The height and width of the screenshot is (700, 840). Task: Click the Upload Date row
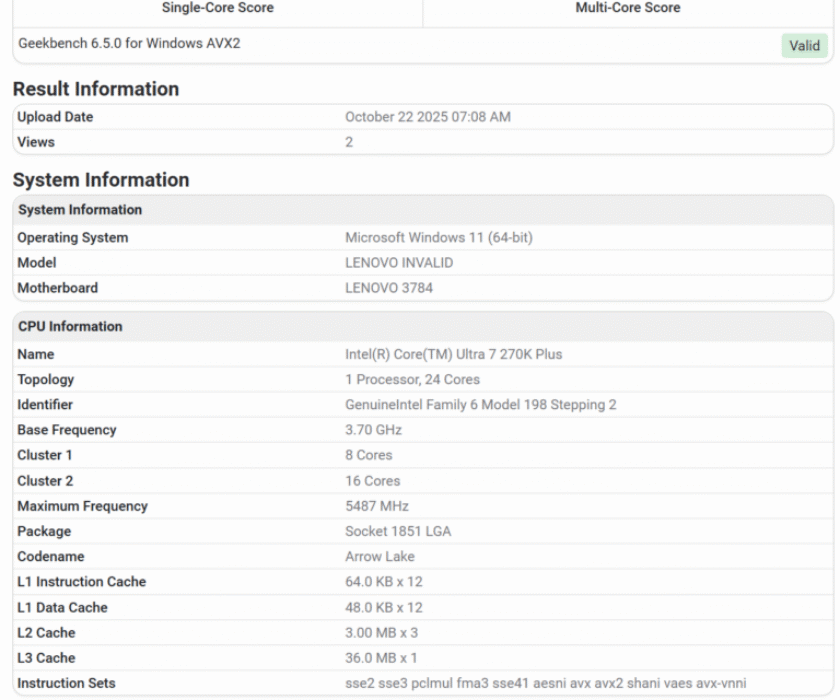57,116
